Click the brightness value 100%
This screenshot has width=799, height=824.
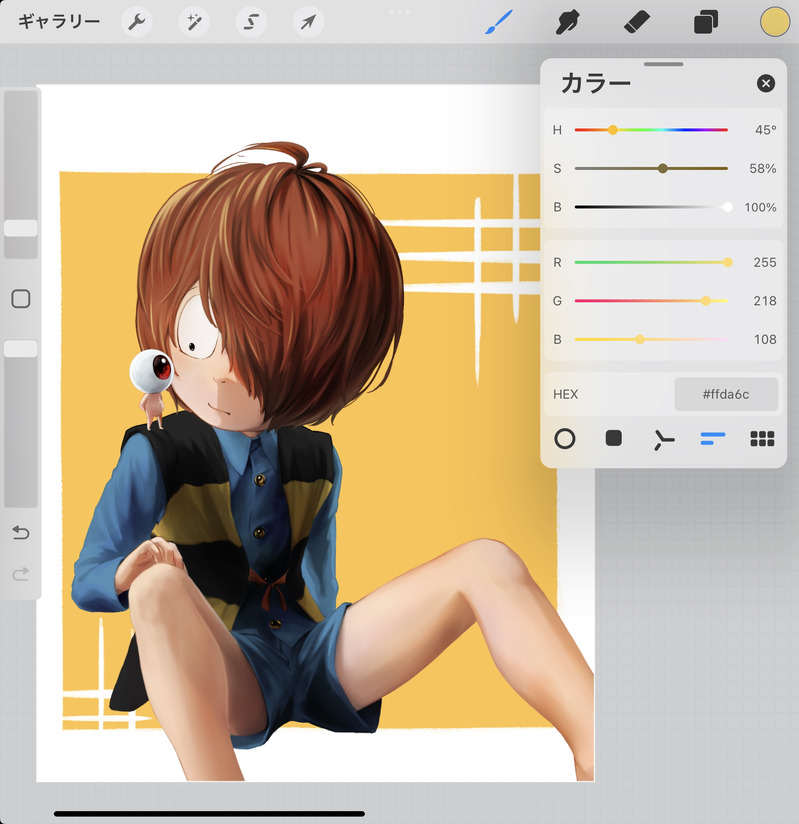(x=760, y=208)
